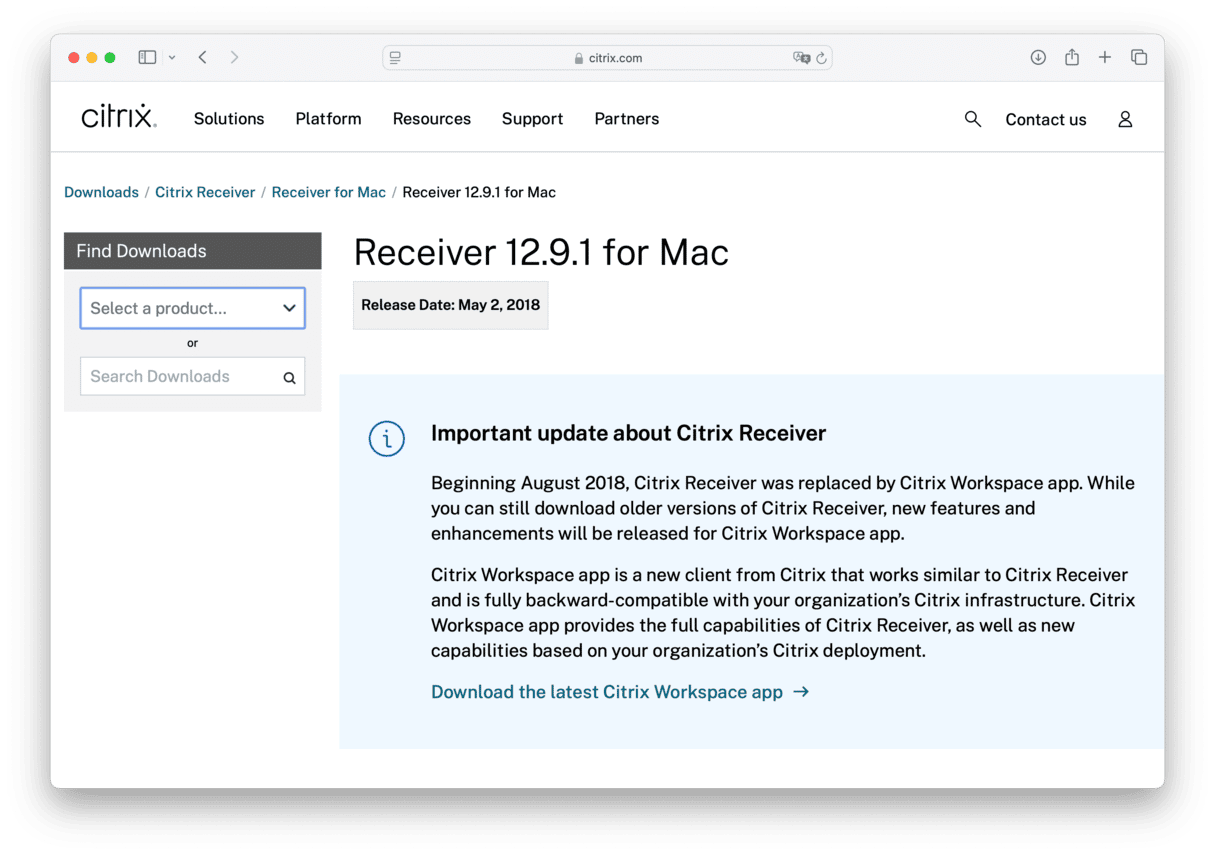
Task: Go forward with the Safari forward arrow
Action: [x=234, y=58]
